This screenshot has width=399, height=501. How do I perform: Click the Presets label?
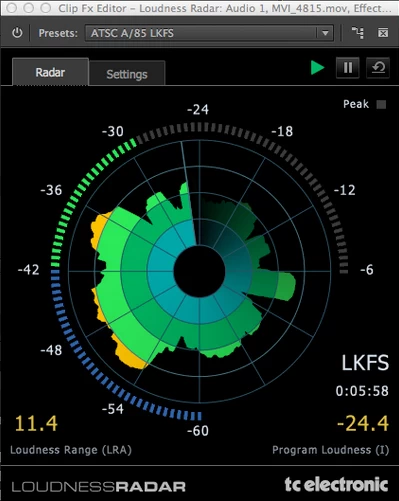click(58, 33)
